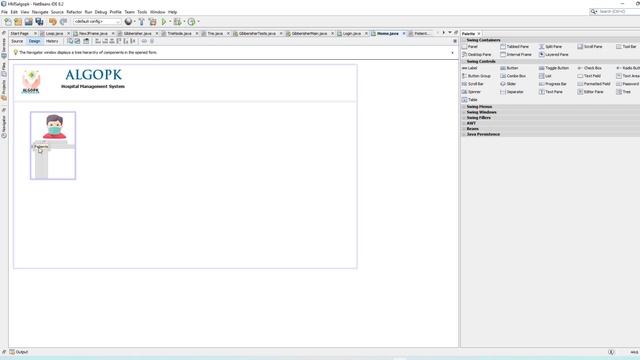Open the default config combo box
The width and height of the screenshot is (640, 360).
(x=97, y=22)
